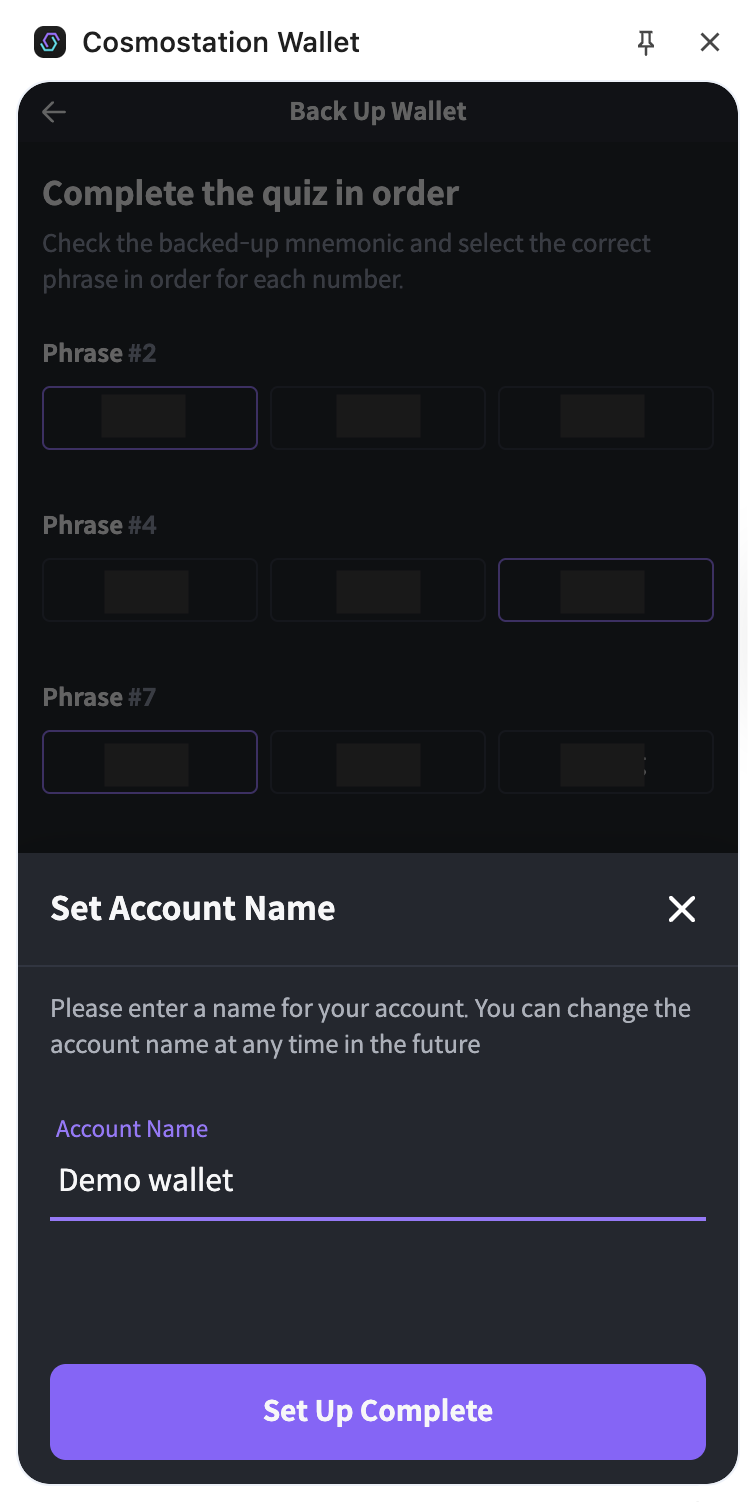Choose the middle option under Phrase #7
756x1502 pixels.
point(378,762)
